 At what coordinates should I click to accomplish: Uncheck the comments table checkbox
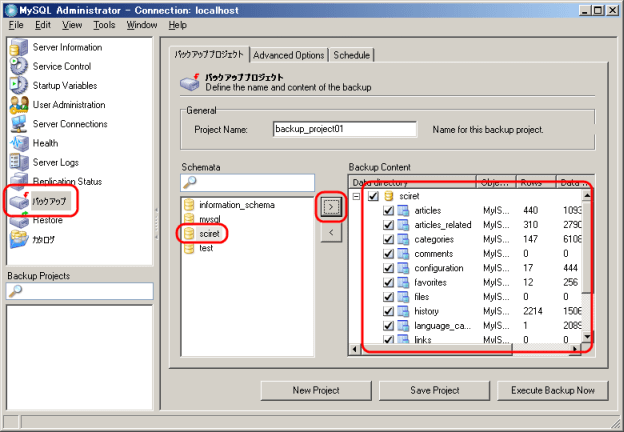pos(388,253)
